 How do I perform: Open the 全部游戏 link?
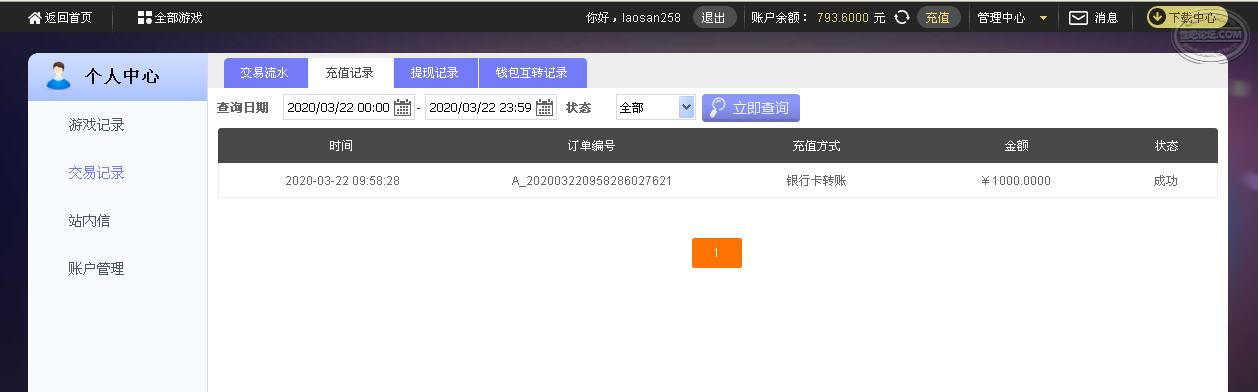click(178, 17)
